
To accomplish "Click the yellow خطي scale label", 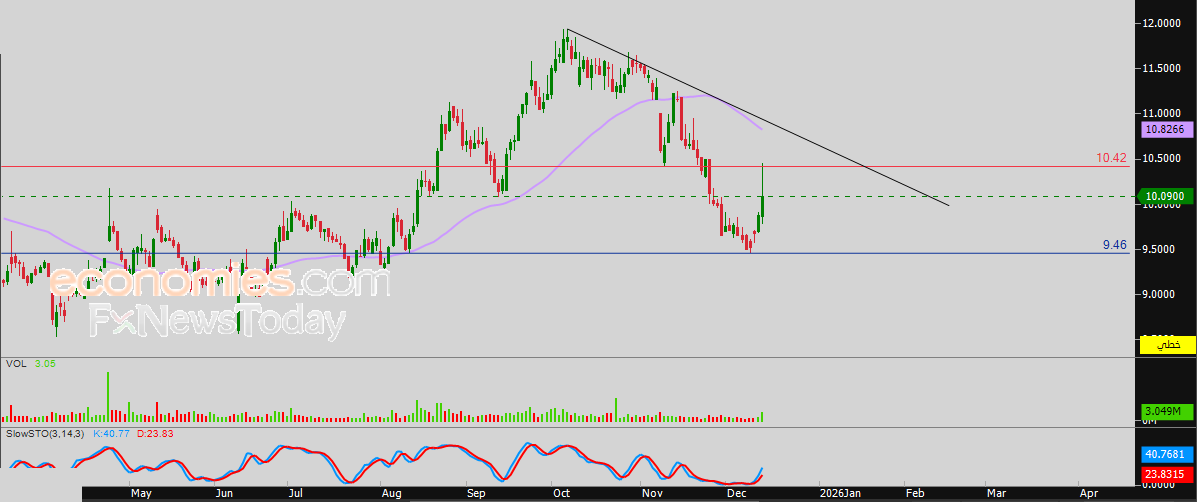I will 1167,345.
